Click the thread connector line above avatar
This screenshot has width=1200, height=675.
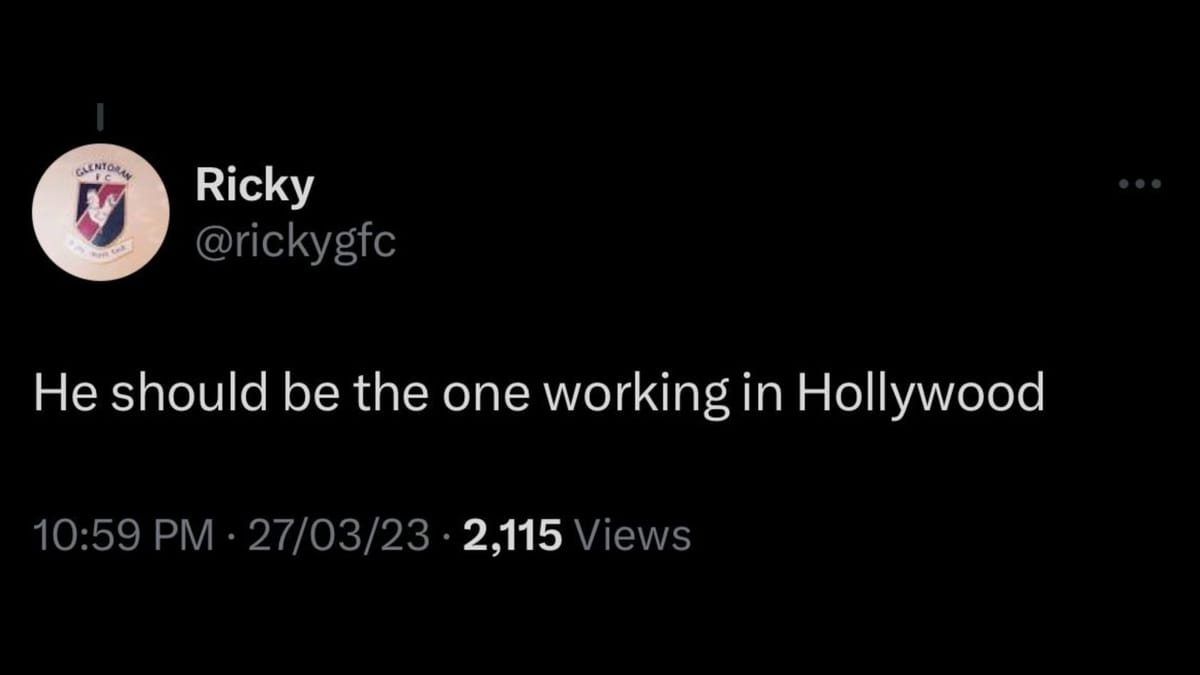click(100, 117)
